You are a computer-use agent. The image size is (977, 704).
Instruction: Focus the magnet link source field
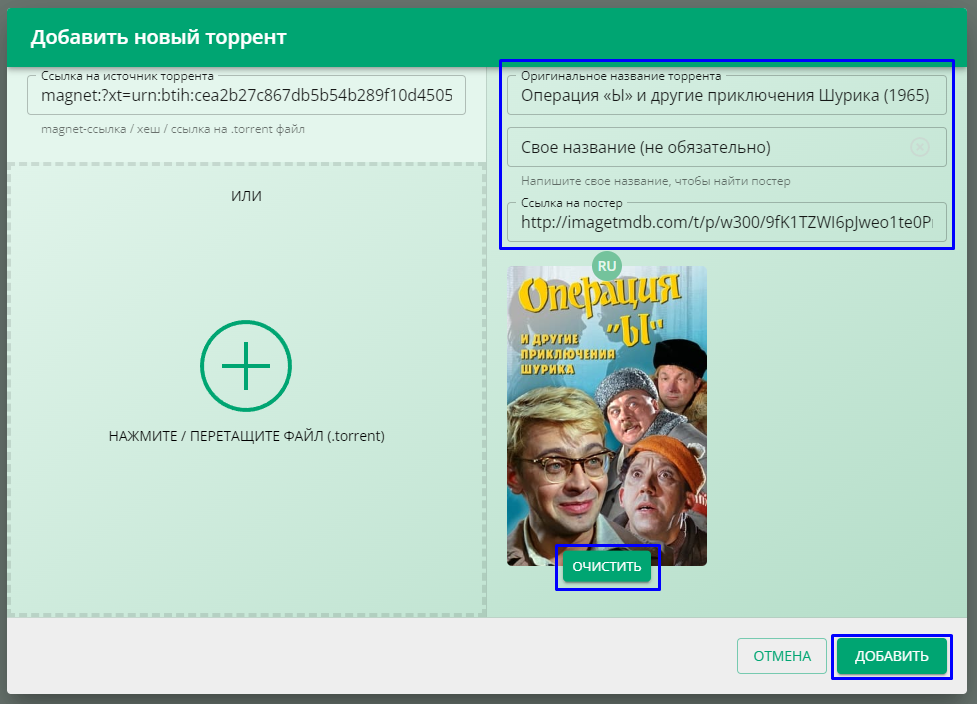pyautogui.click(x=246, y=96)
